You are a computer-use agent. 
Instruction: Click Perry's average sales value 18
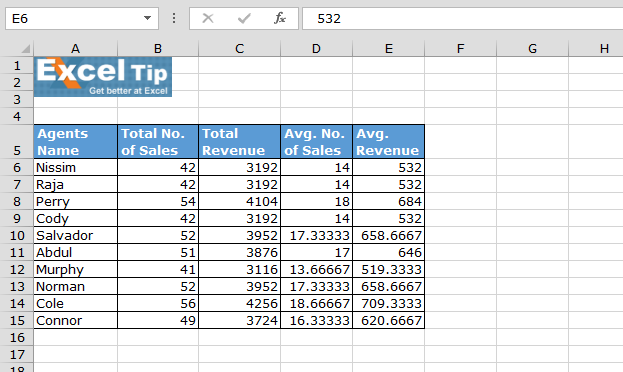[x=316, y=202]
